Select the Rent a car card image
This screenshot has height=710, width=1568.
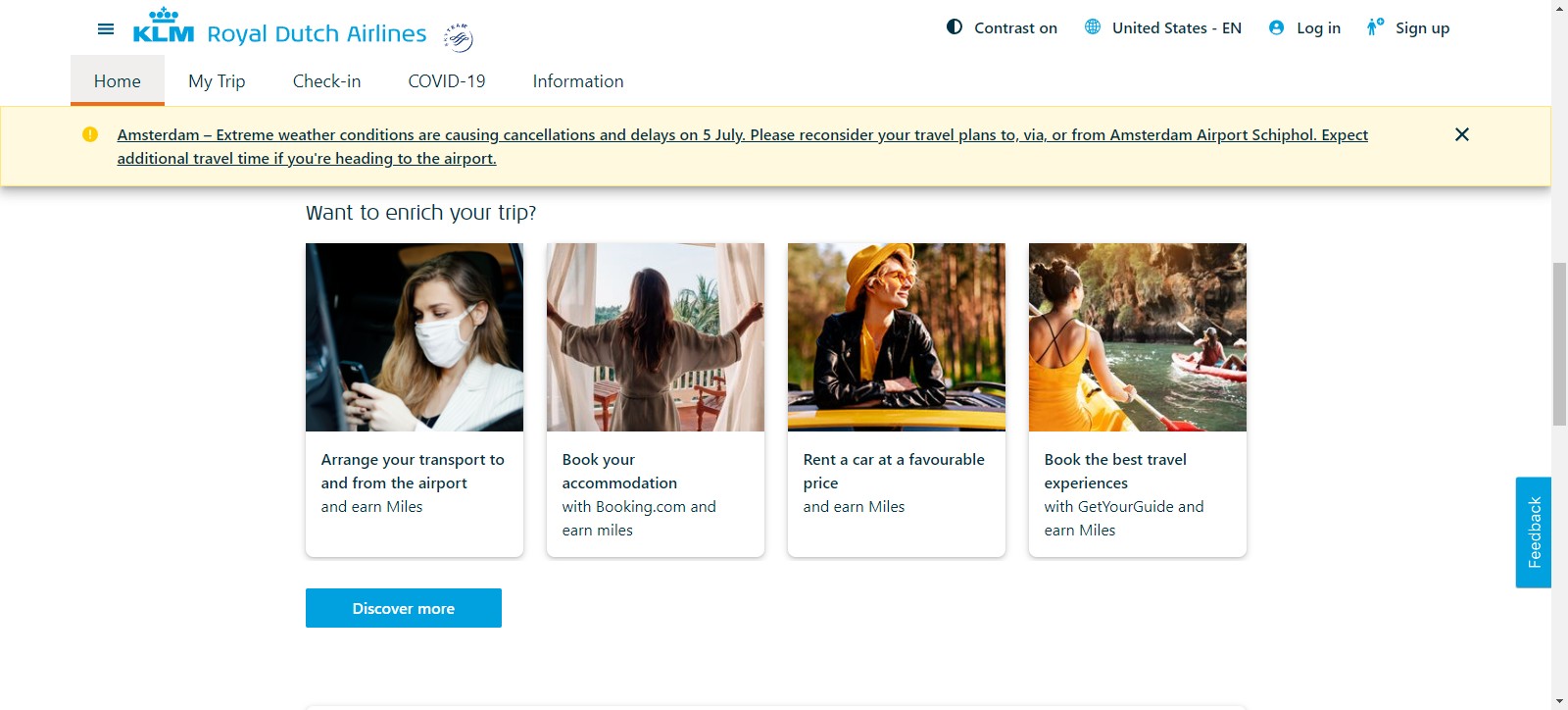tap(897, 337)
